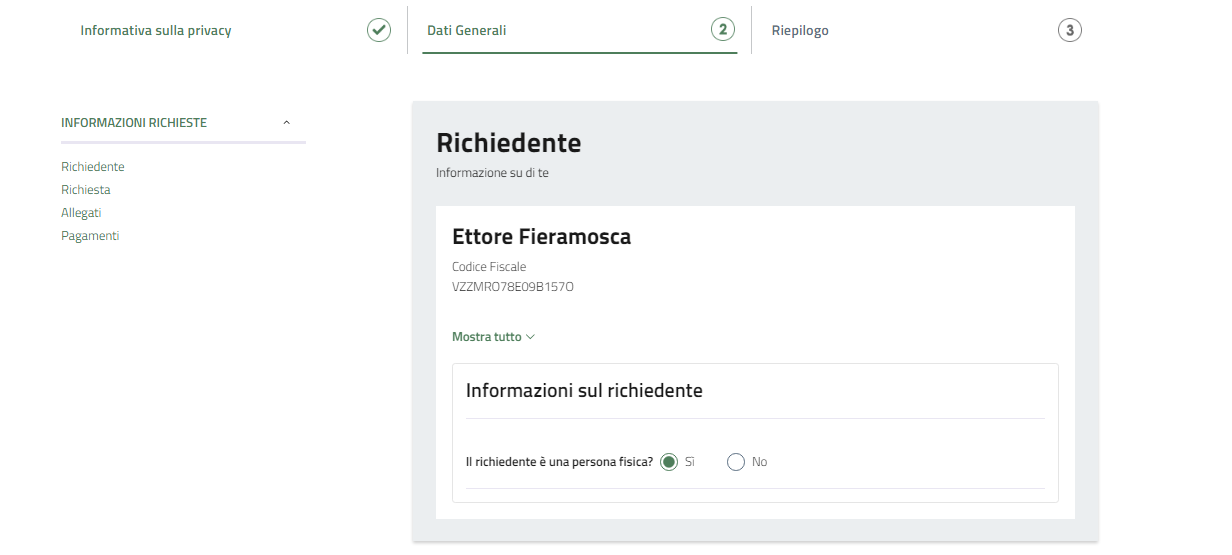Select the Sì radio button

coord(669,462)
